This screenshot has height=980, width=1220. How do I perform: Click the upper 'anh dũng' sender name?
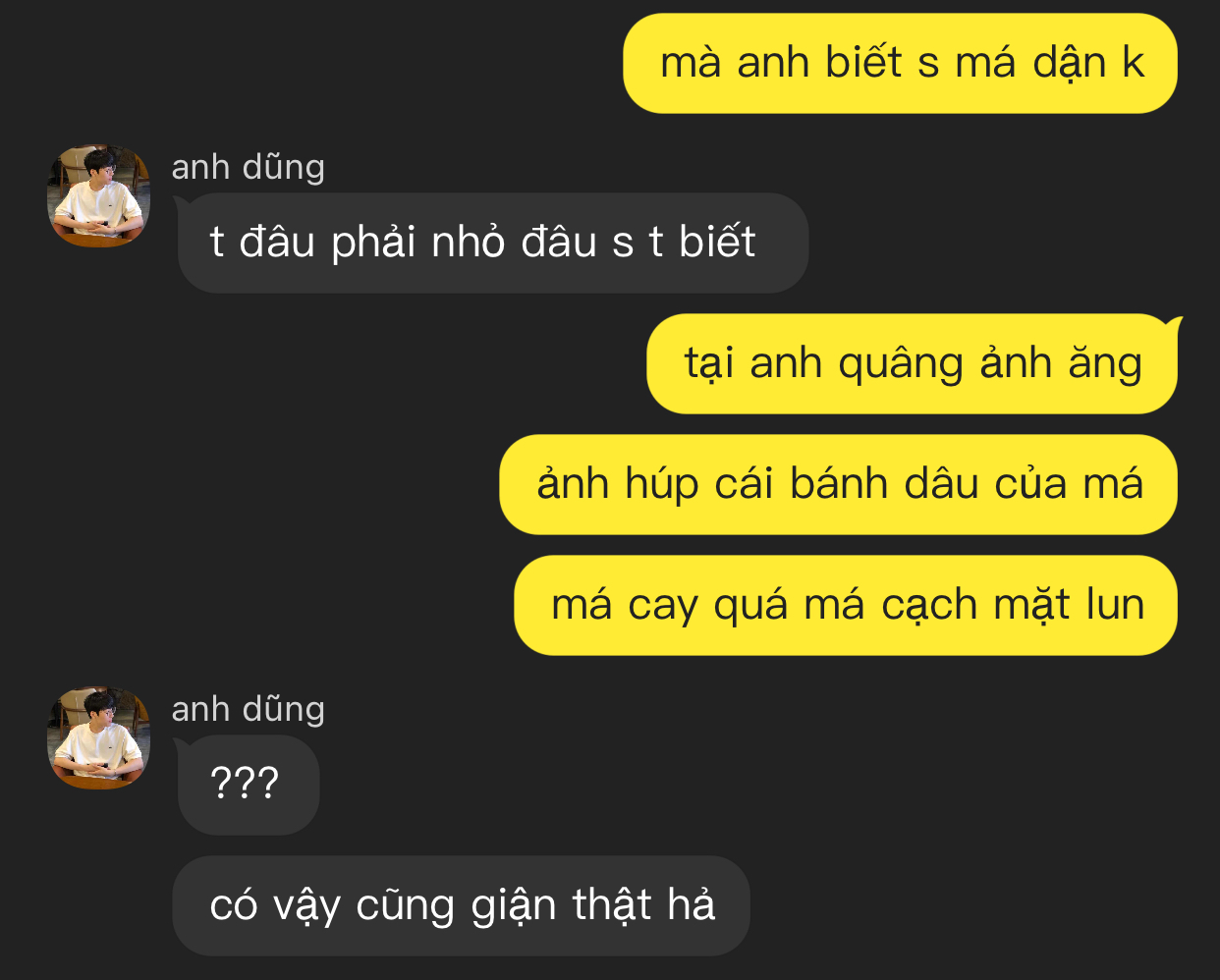248,167
